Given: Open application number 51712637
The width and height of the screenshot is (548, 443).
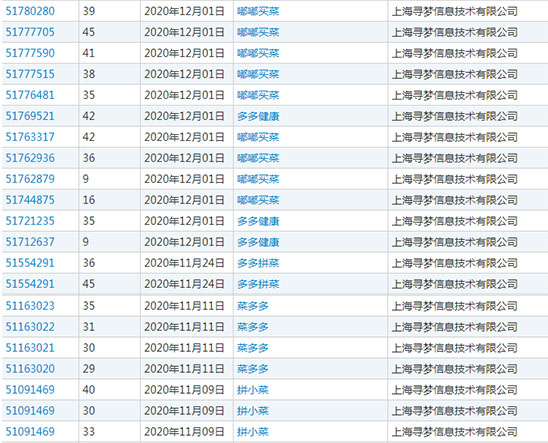Looking at the screenshot, I should pos(30,242).
